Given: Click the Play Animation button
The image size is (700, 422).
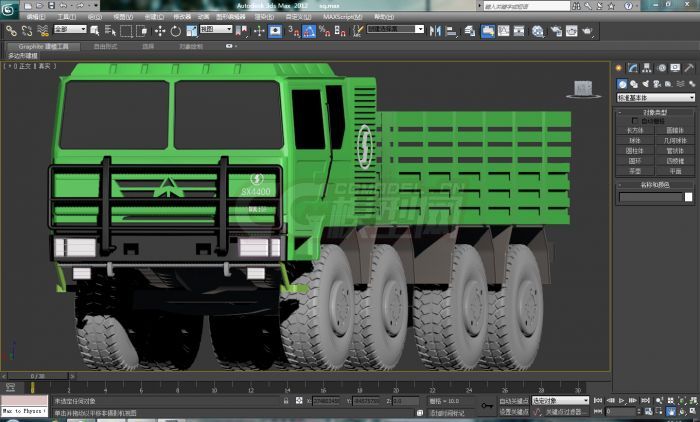Looking at the screenshot, I should click(x=621, y=401).
